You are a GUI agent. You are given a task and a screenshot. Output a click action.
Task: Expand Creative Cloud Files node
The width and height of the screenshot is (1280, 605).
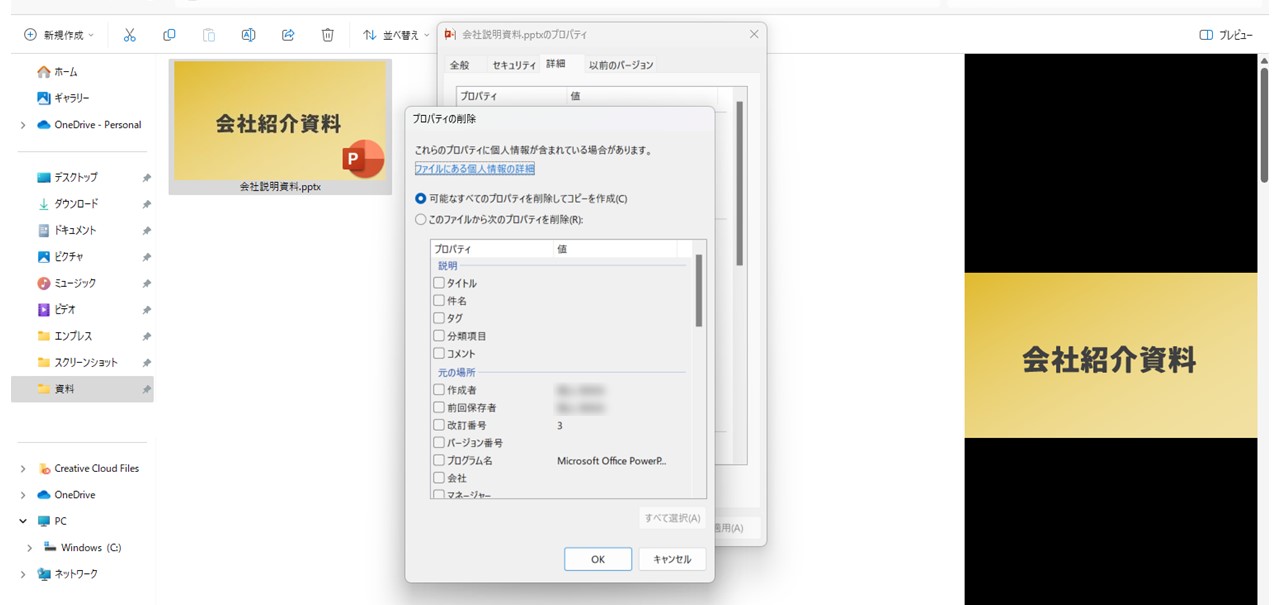[23, 468]
